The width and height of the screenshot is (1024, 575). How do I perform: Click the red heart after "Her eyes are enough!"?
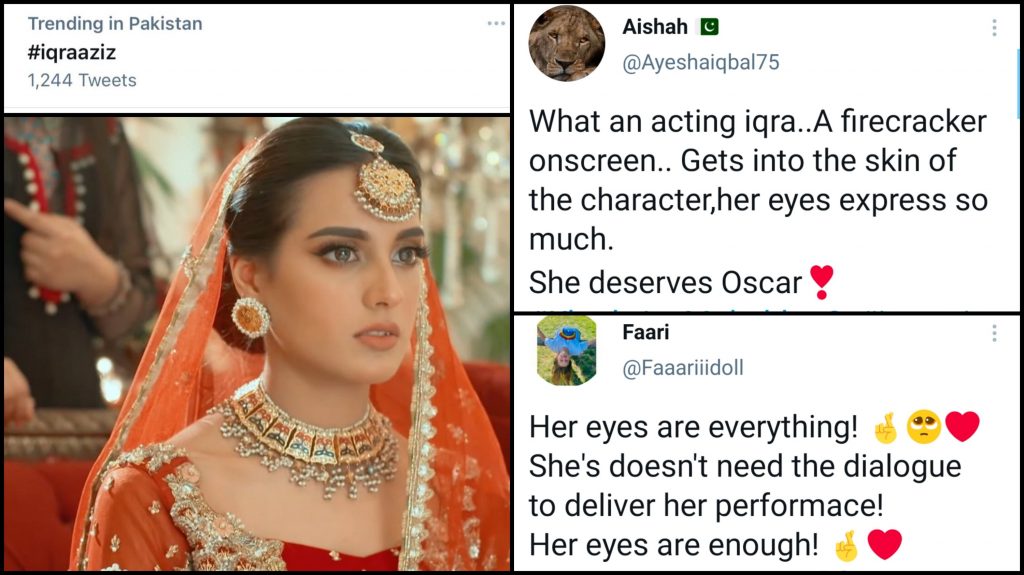pos(884,544)
